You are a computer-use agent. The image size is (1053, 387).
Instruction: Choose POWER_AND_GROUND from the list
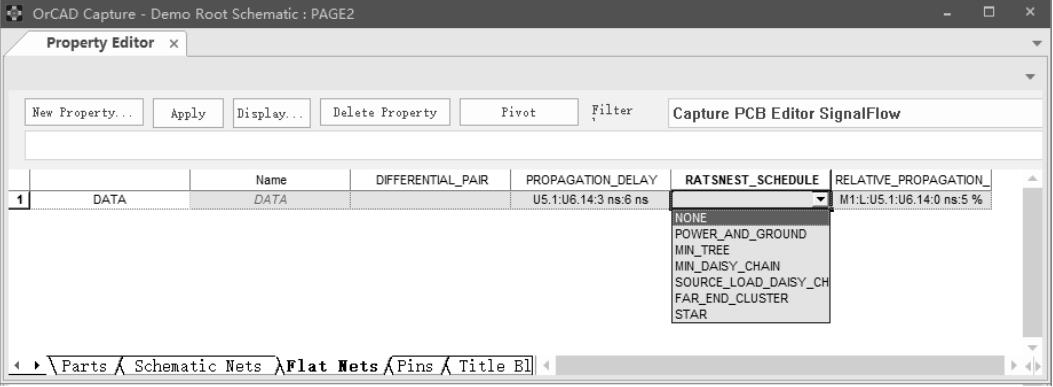pos(750,234)
